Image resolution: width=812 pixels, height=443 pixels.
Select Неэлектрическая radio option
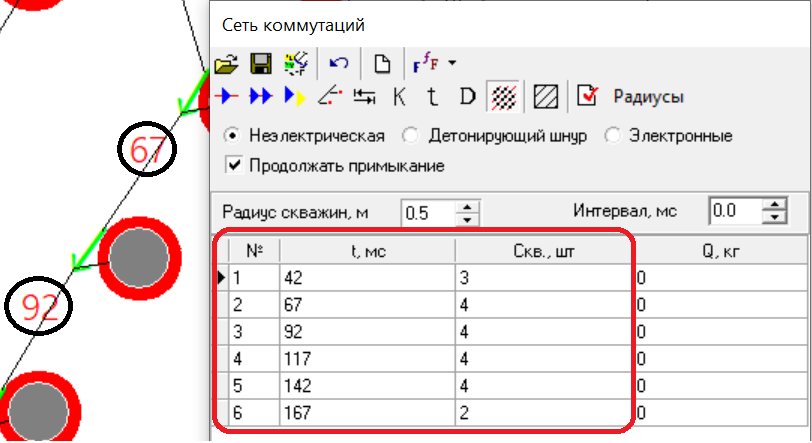[232, 136]
